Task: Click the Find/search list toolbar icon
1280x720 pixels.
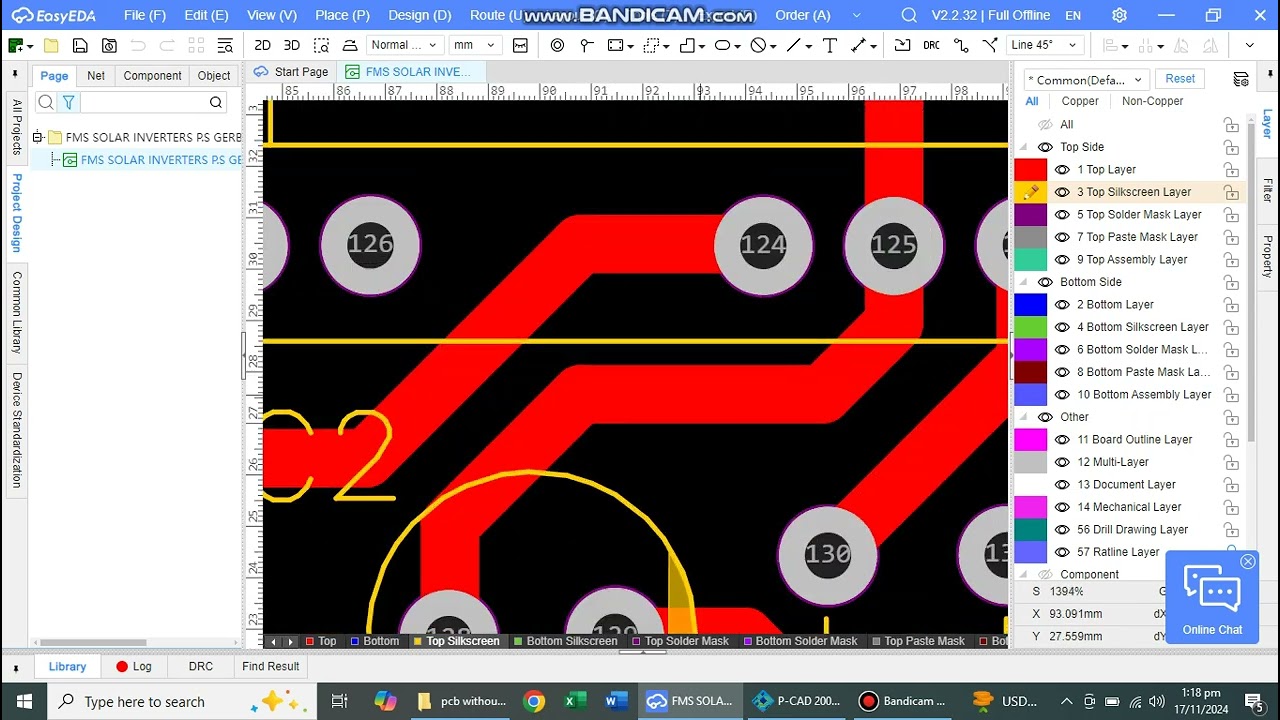Action: (225, 45)
